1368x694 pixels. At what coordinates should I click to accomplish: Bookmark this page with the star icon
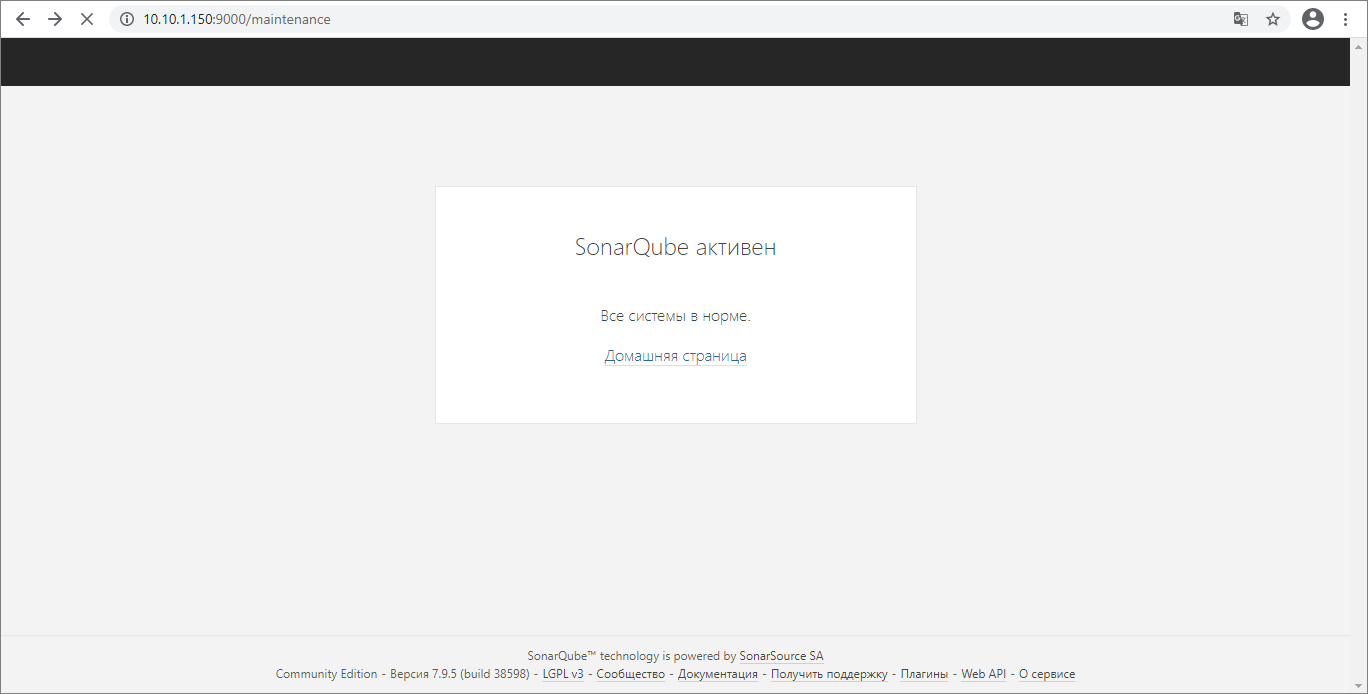pos(1273,19)
